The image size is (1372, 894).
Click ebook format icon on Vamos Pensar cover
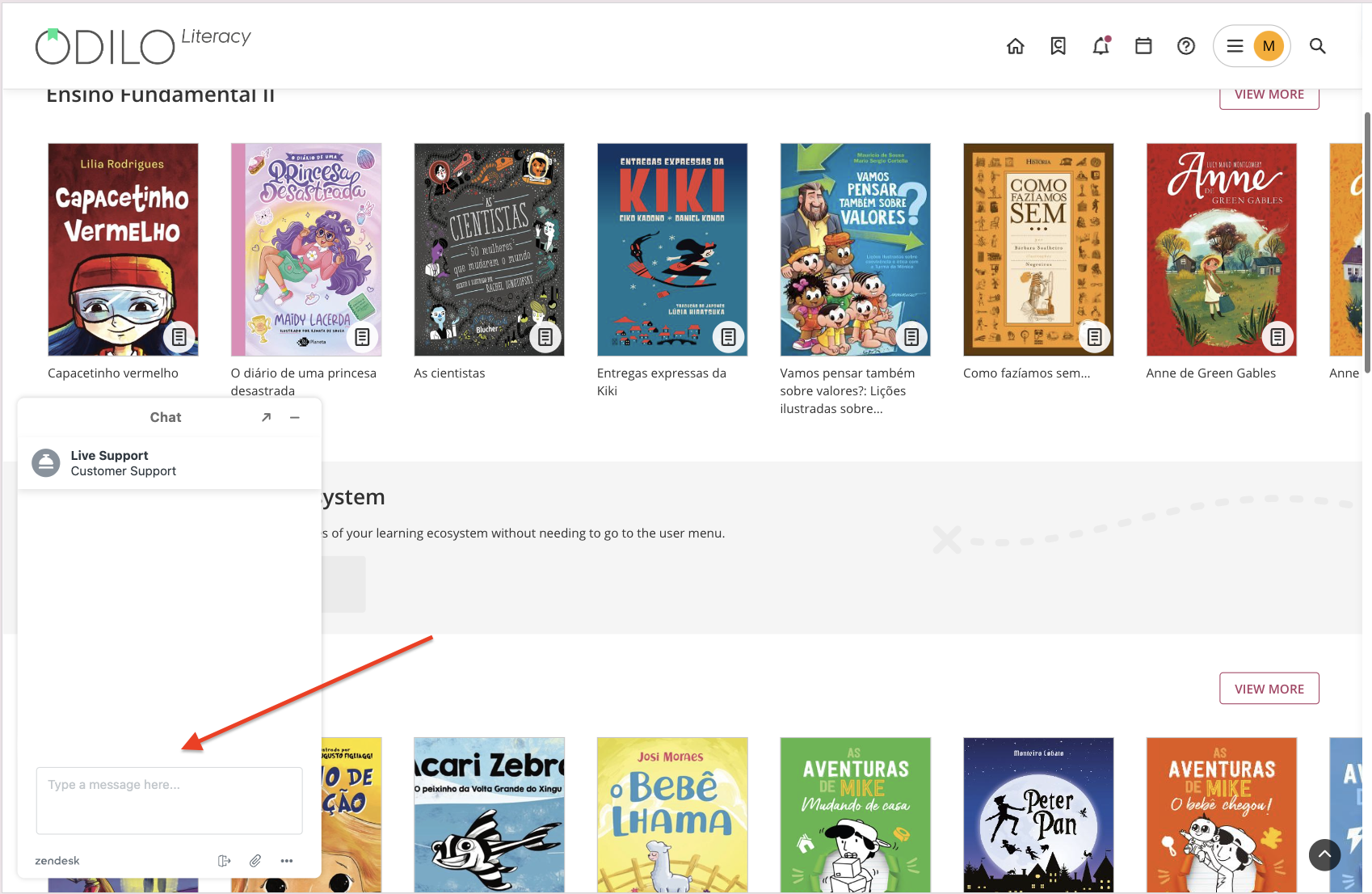click(x=911, y=337)
